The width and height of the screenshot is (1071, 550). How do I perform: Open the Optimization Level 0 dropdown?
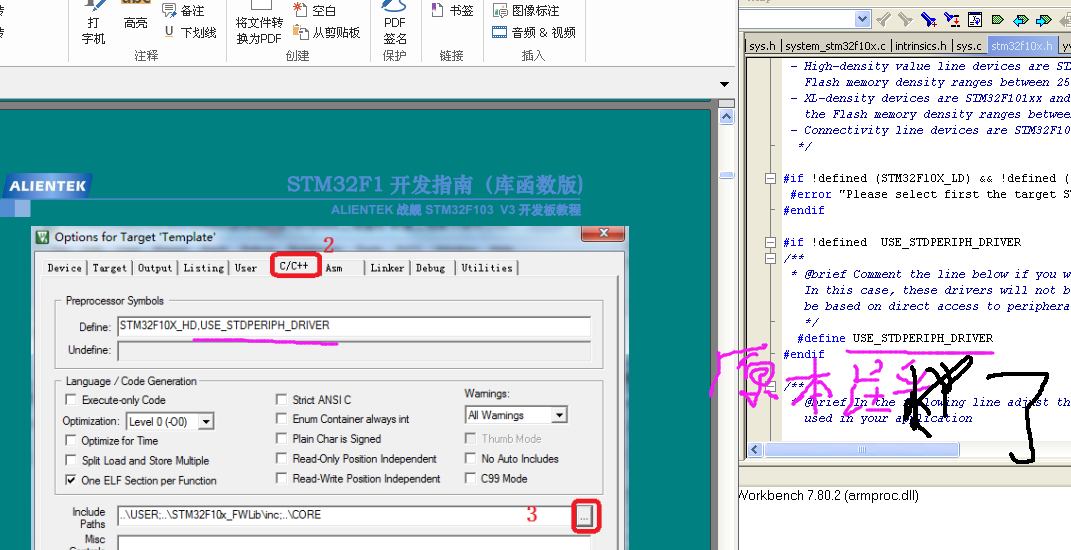[x=206, y=422]
